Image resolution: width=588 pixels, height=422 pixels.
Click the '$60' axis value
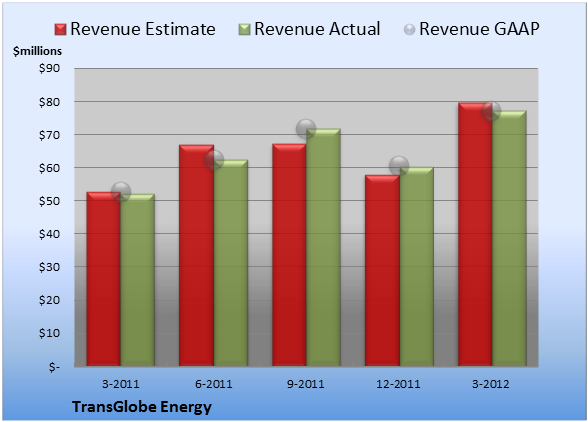coord(49,168)
